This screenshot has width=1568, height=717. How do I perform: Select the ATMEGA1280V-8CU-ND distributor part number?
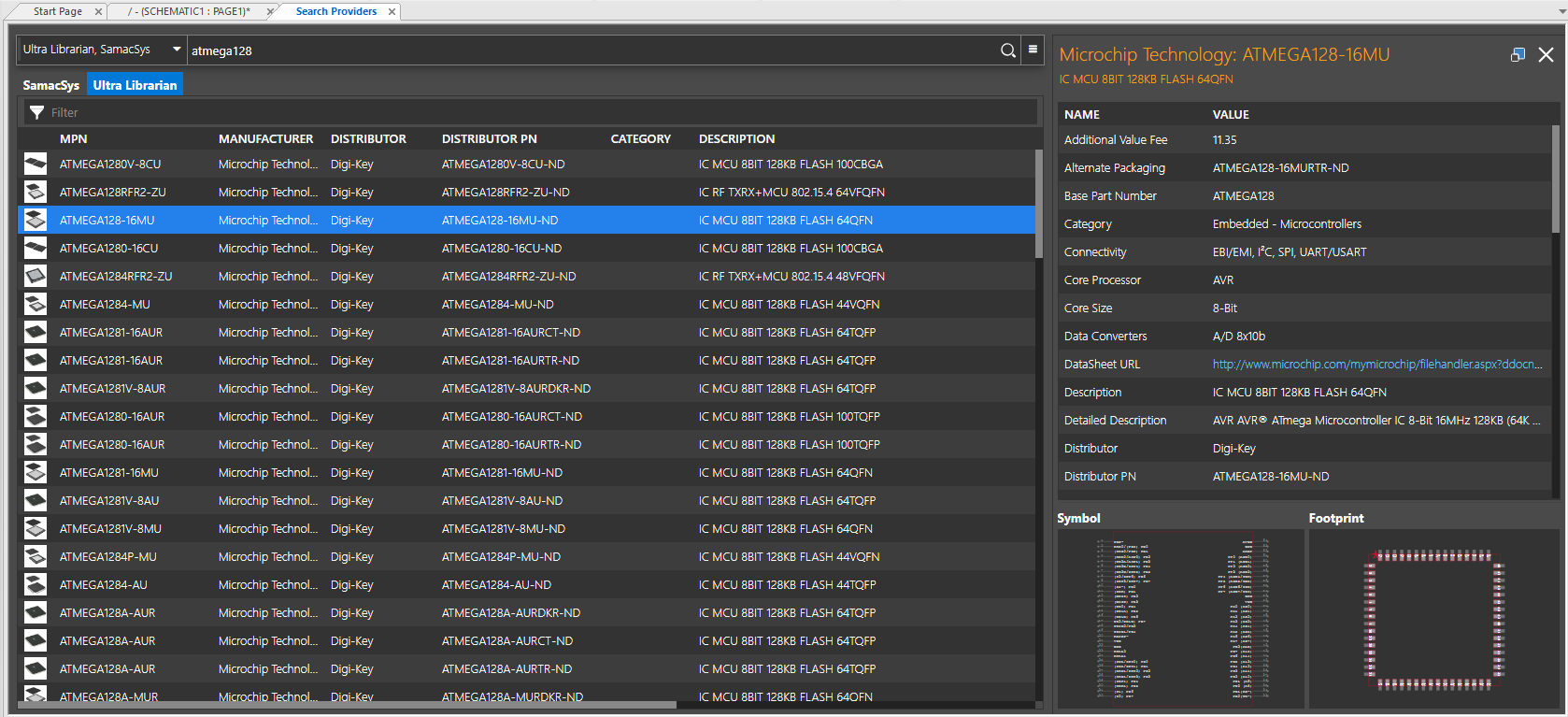(x=504, y=164)
